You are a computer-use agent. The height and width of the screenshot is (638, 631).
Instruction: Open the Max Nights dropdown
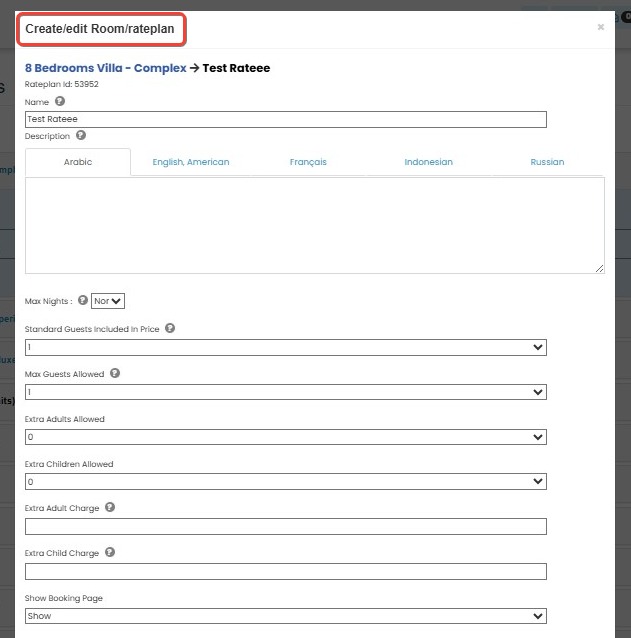[x=108, y=301]
